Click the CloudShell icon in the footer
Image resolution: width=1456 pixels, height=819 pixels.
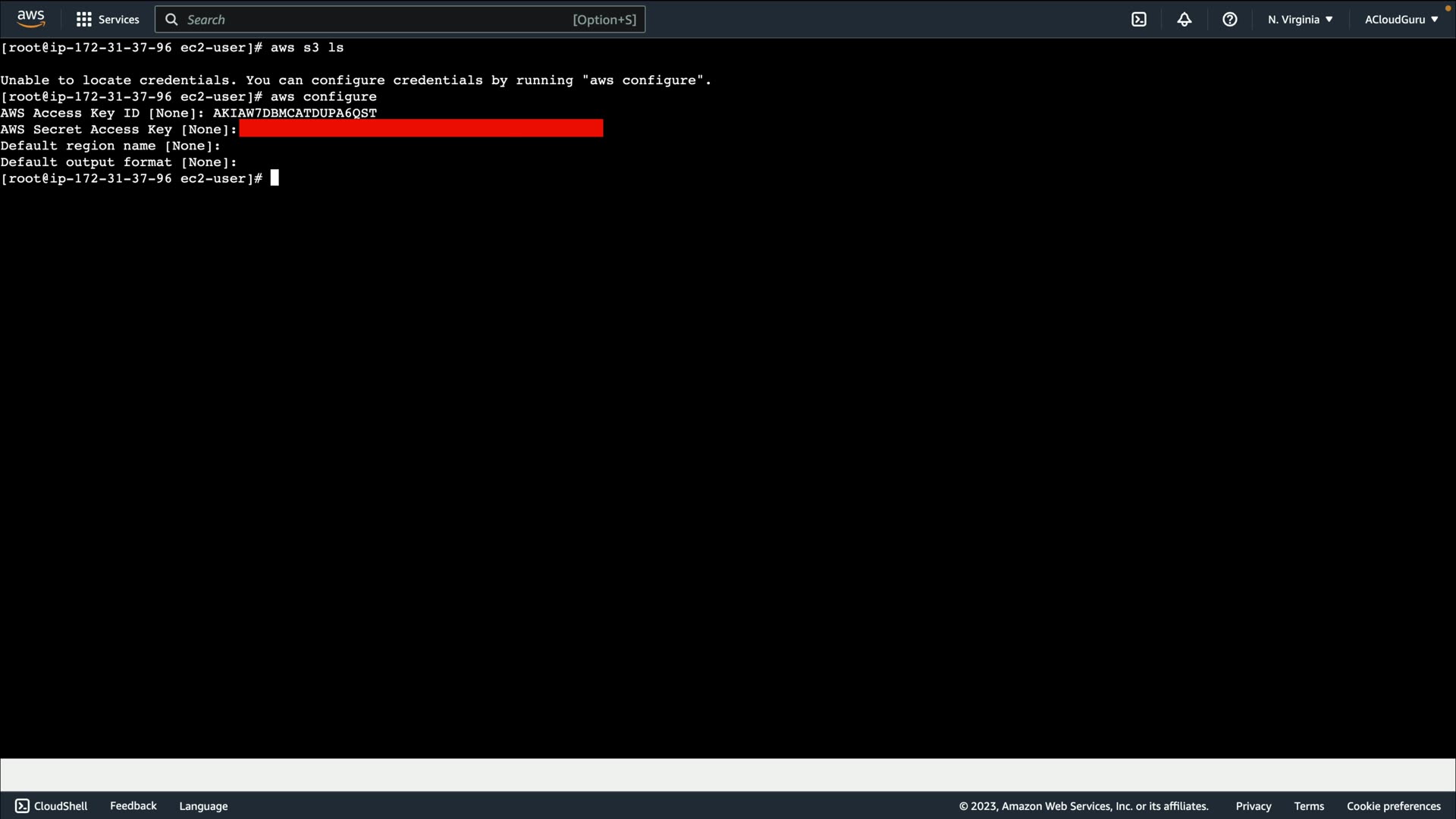click(x=22, y=806)
